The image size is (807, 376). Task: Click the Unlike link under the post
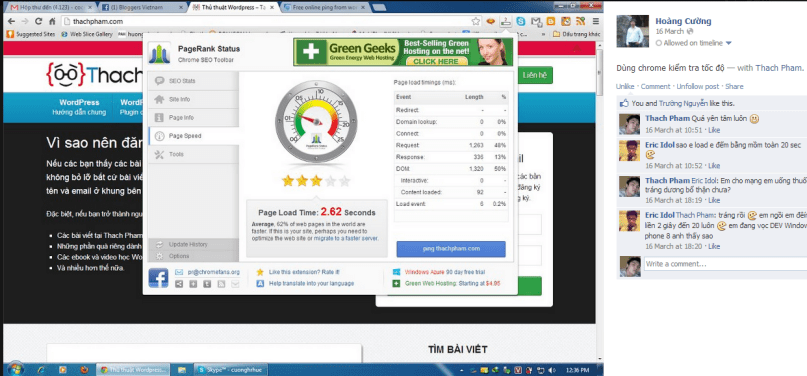(x=625, y=86)
